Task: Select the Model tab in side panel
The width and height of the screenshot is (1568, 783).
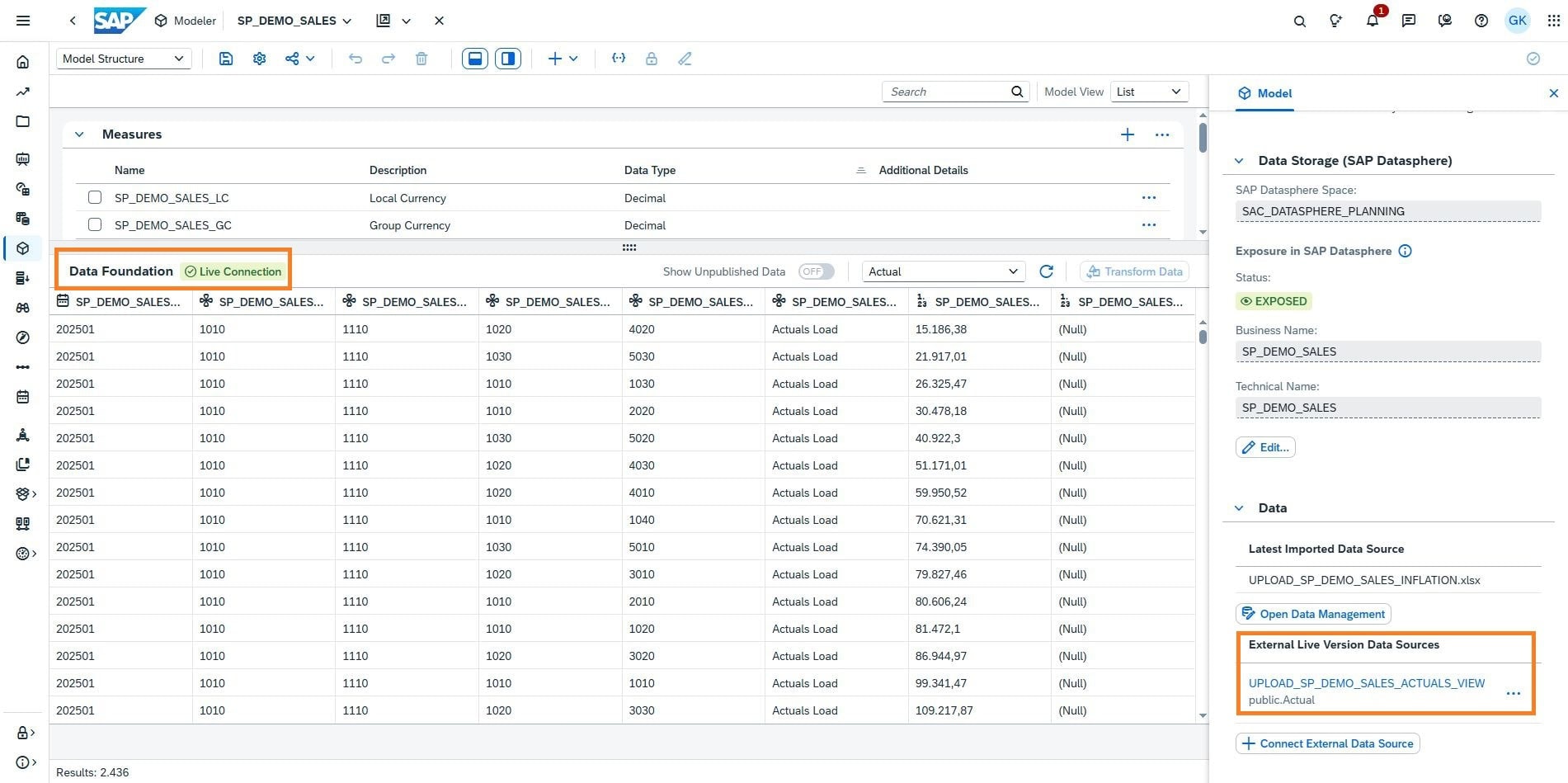Action: click(1265, 93)
